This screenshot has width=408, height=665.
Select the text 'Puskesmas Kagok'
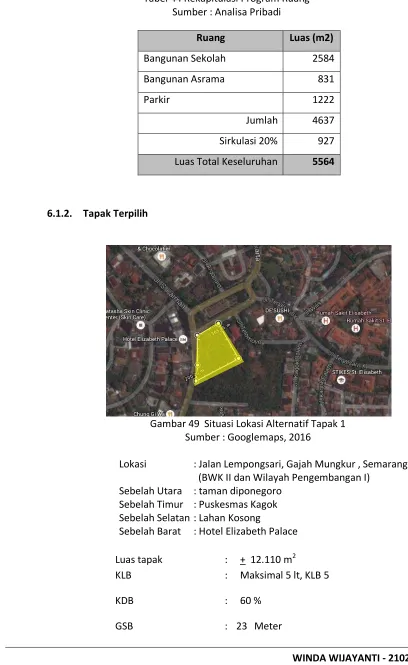tap(238, 504)
